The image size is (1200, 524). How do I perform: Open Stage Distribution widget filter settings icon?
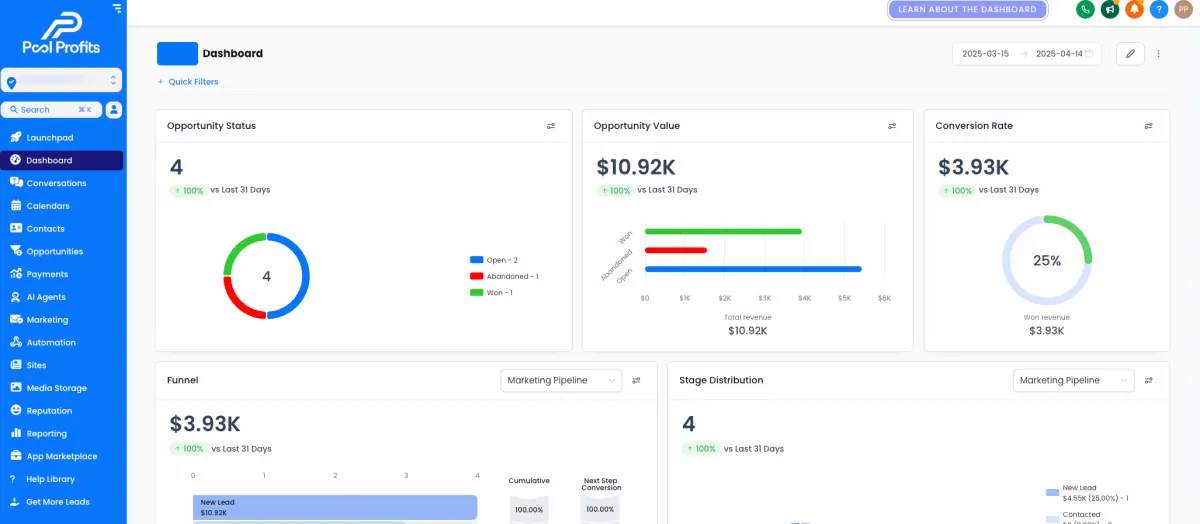click(1149, 380)
